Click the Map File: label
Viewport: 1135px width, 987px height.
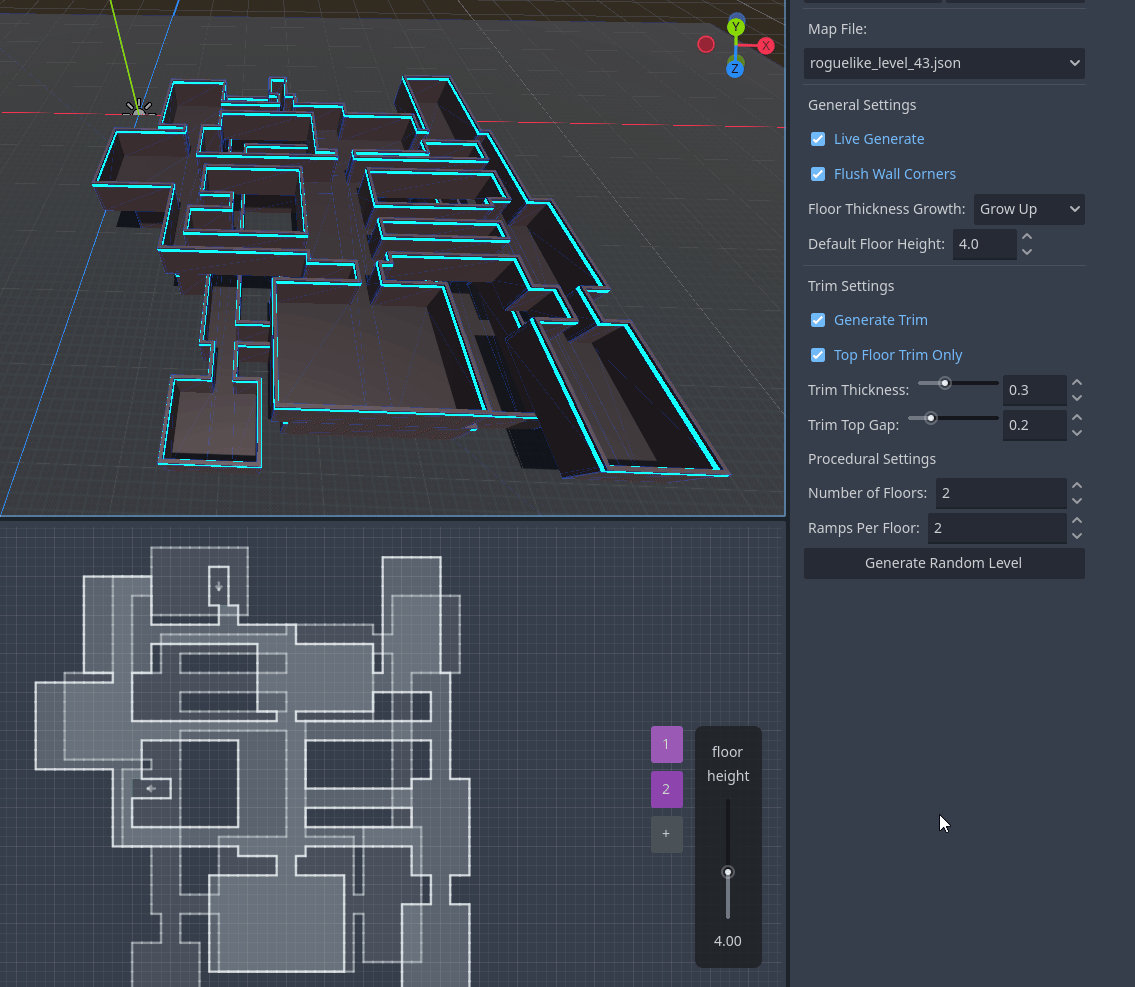pos(837,29)
